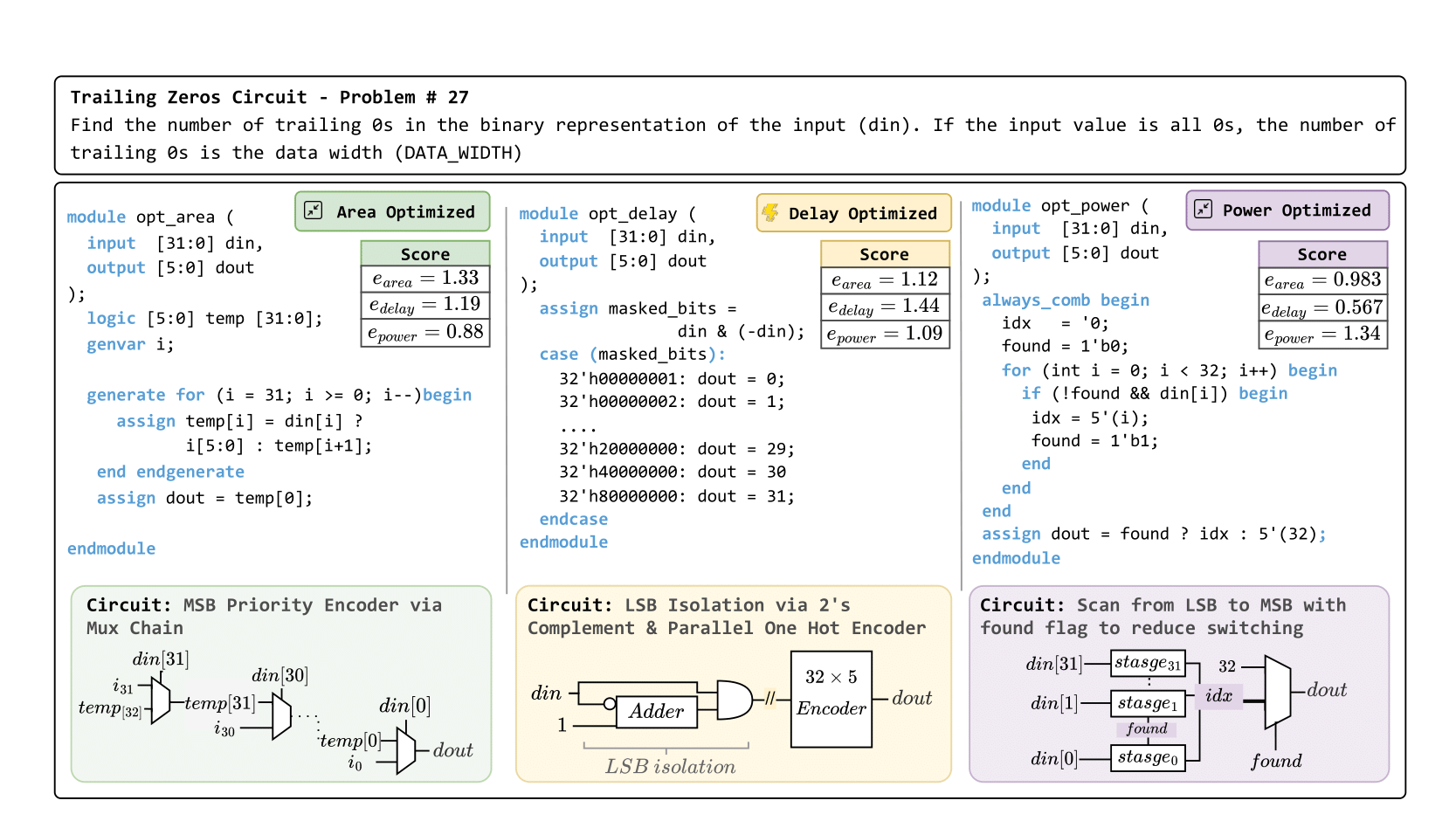The height and width of the screenshot is (828, 1456).
Task: Click the line "module opt_area ("
Action: 150,217
